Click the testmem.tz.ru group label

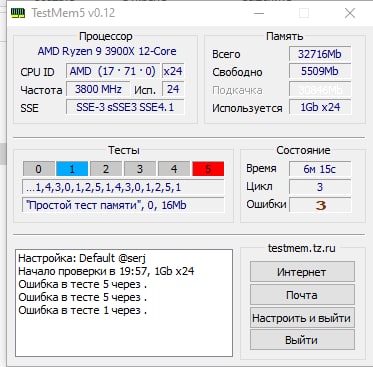[x=302, y=248]
